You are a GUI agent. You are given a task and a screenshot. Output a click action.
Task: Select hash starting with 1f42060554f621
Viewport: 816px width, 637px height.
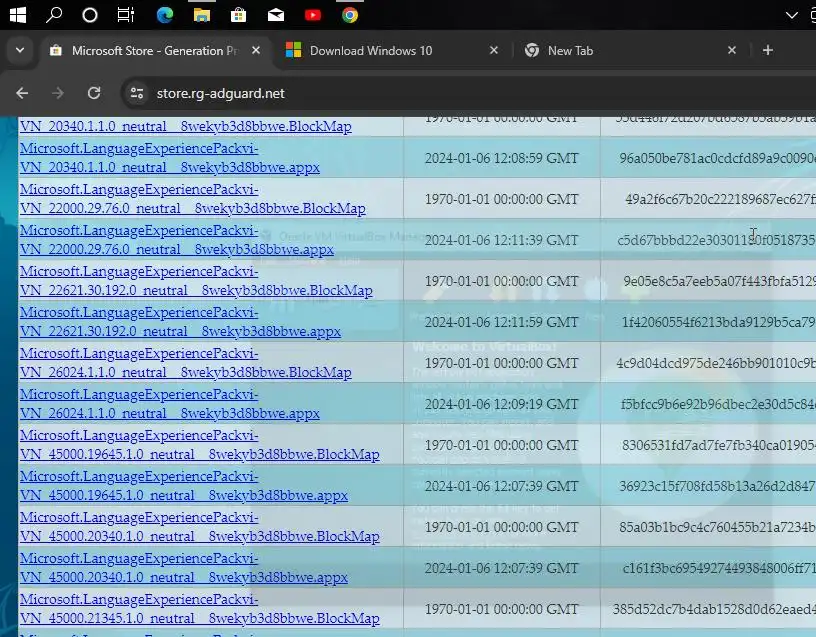pos(719,322)
